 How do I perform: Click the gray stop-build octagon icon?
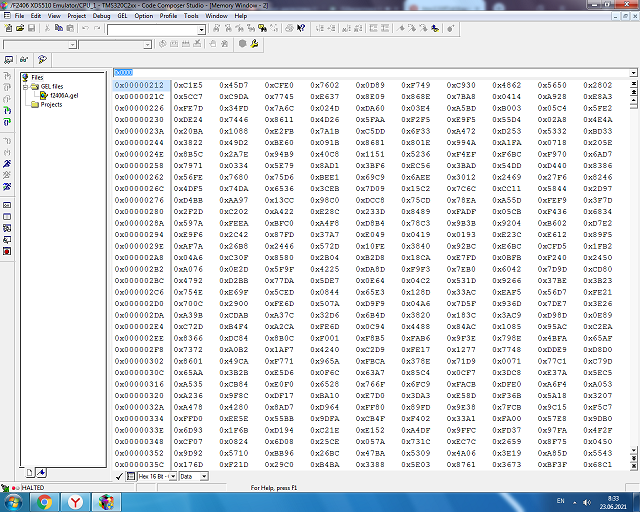point(242,44)
